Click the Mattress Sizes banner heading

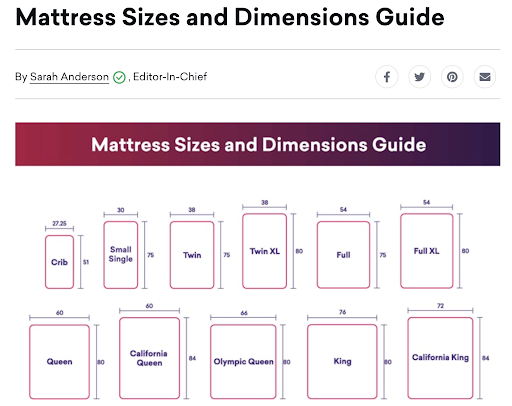[258, 144]
